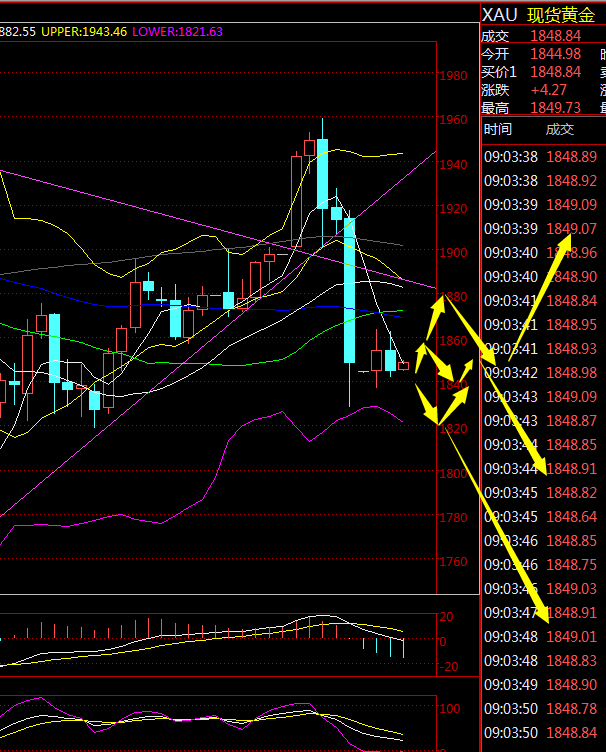Viewport: 606px width, 752px height.
Task: Click the 成交 column header in tick list
Action: pos(560,129)
